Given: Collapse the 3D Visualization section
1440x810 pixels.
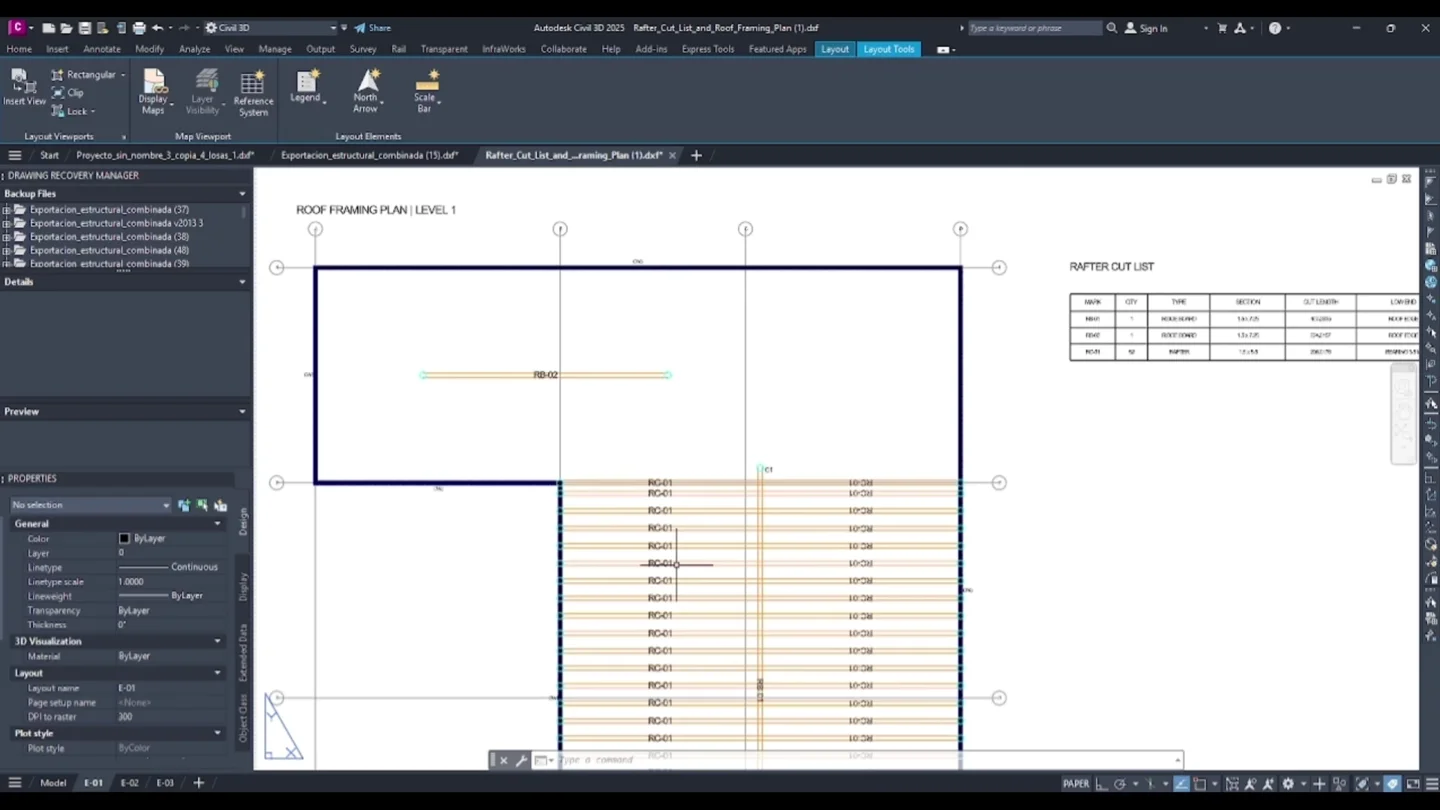Looking at the screenshot, I should click(217, 641).
